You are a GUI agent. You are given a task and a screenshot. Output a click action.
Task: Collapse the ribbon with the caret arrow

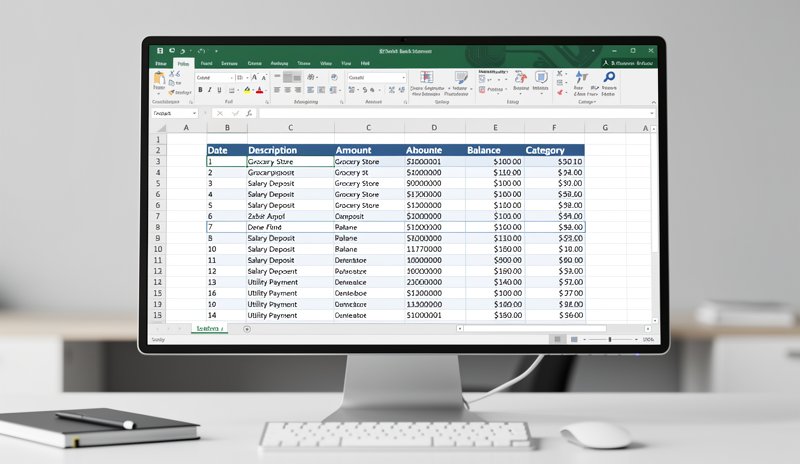[x=654, y=102]
